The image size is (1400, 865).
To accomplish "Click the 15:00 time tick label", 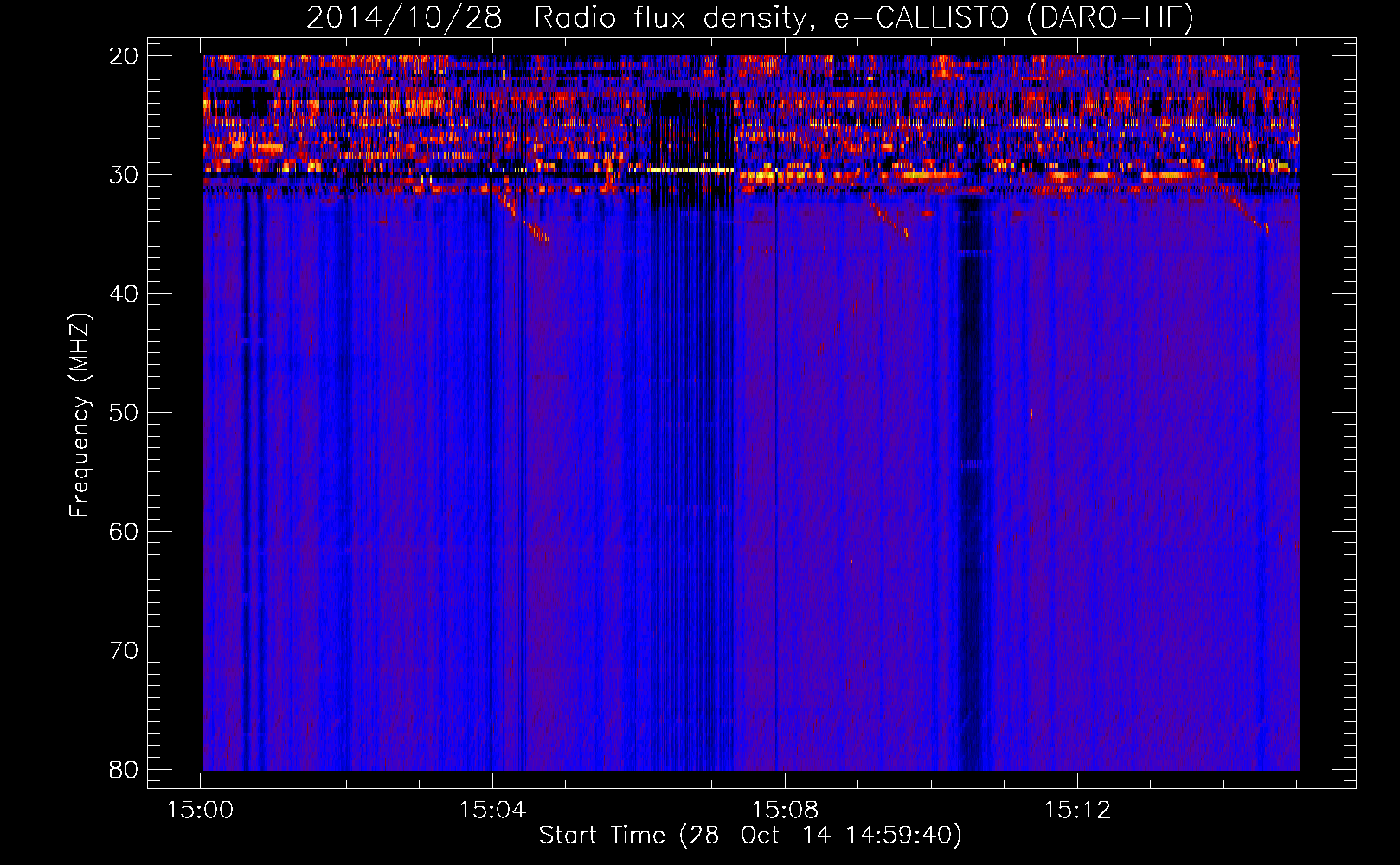I will click(201, 811).
